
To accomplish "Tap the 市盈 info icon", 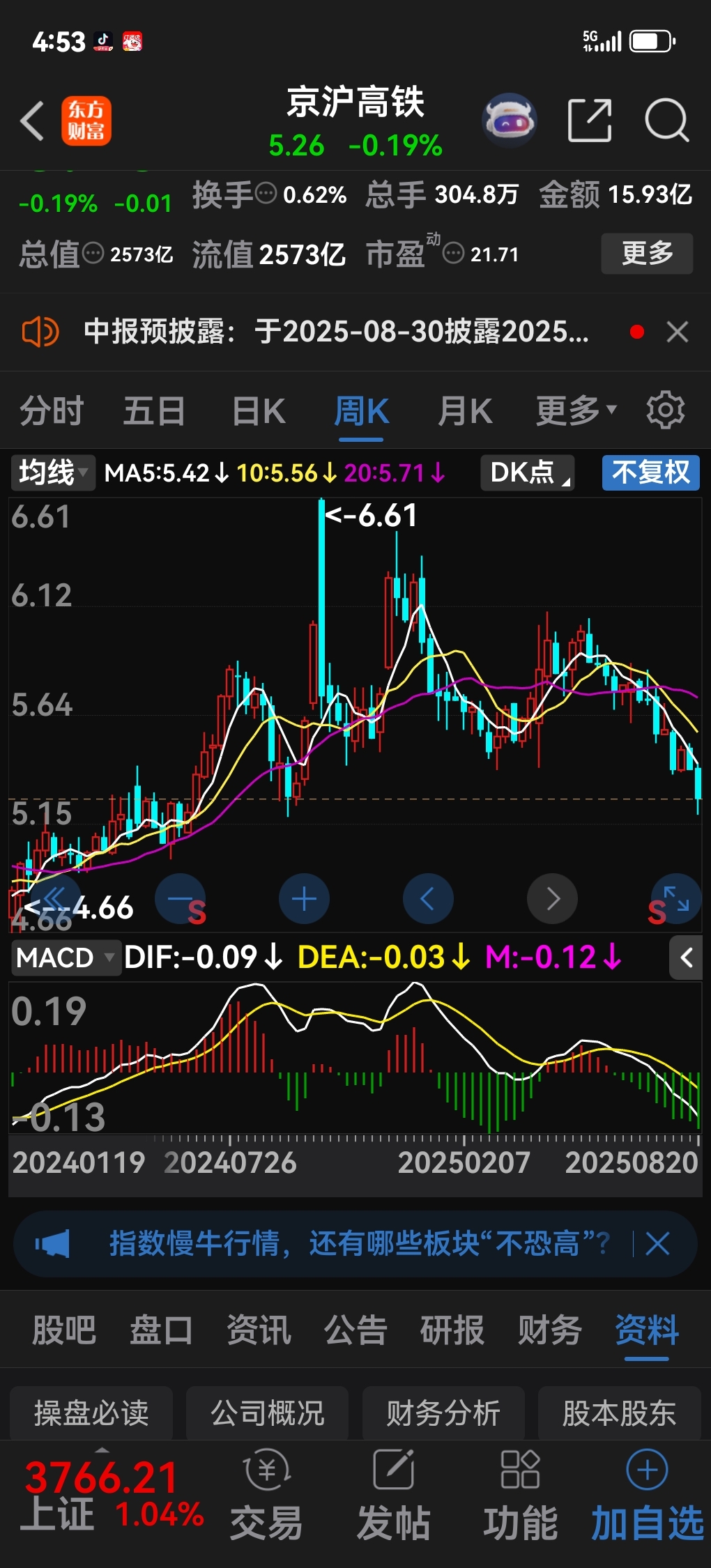I will tap(453, 253).
